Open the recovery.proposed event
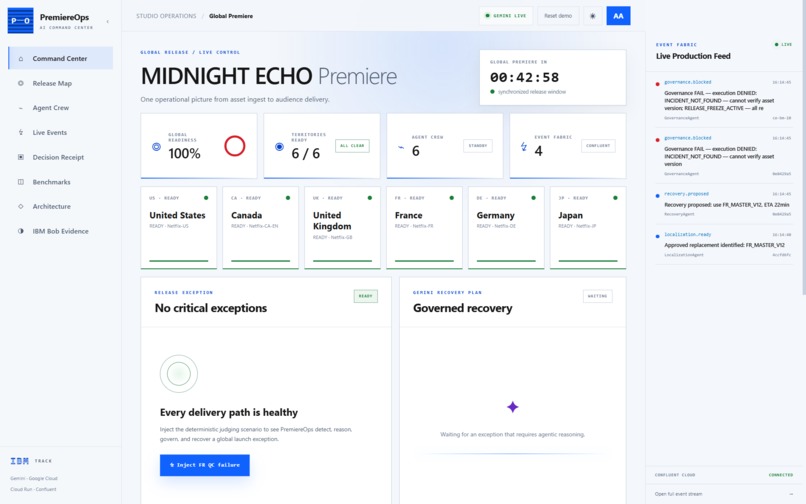 click(x=723, y=204)
